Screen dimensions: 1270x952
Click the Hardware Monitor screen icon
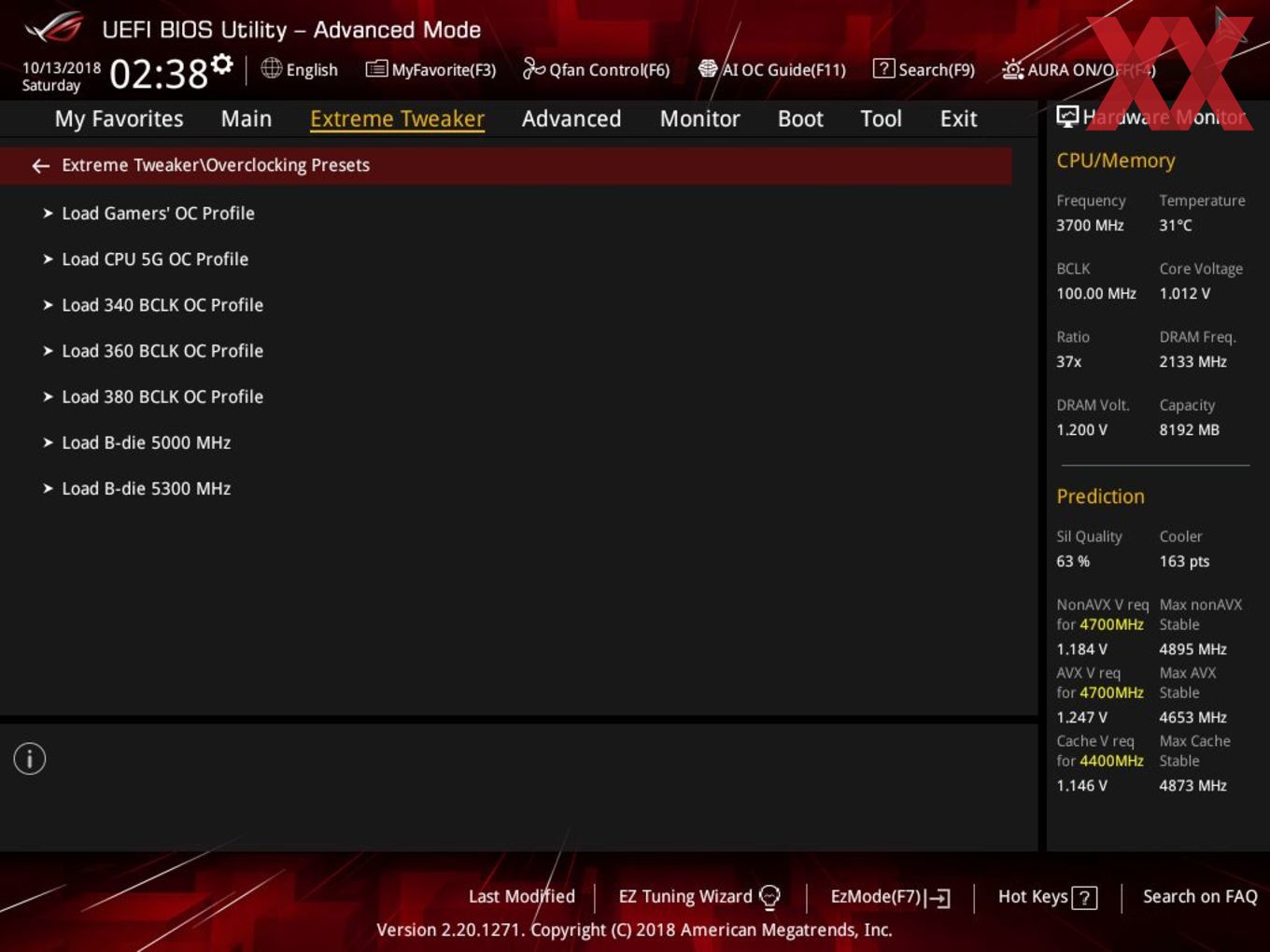[x=1067, y=117]
